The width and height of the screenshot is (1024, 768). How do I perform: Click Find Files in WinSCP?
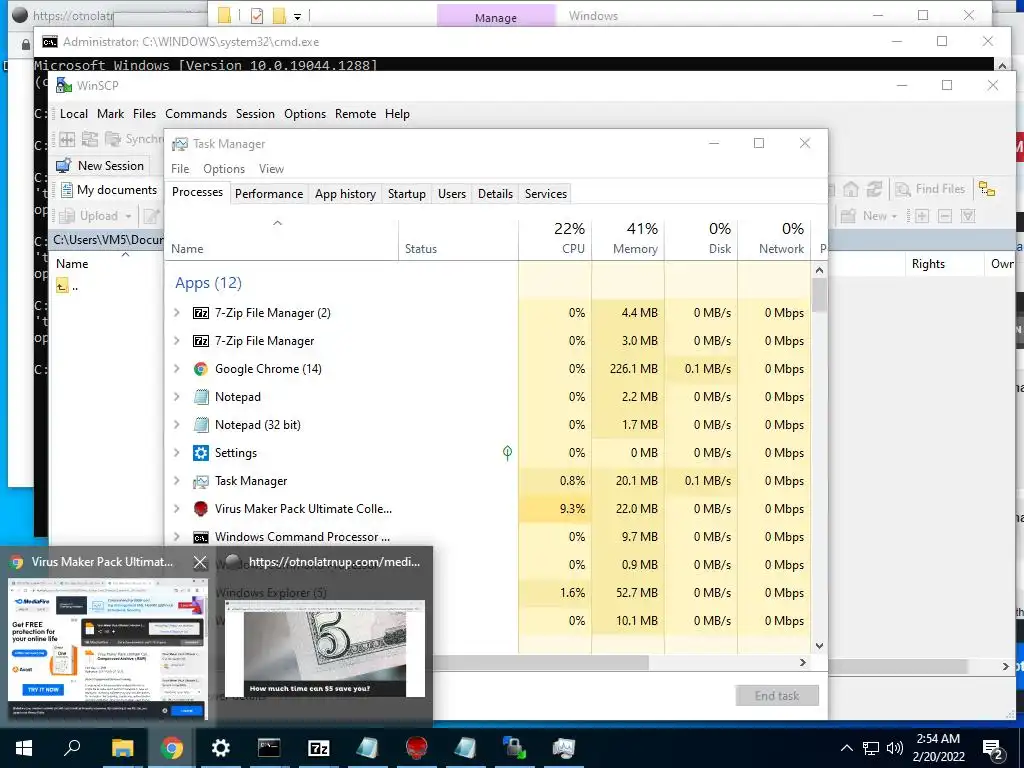tap(931, 189)
